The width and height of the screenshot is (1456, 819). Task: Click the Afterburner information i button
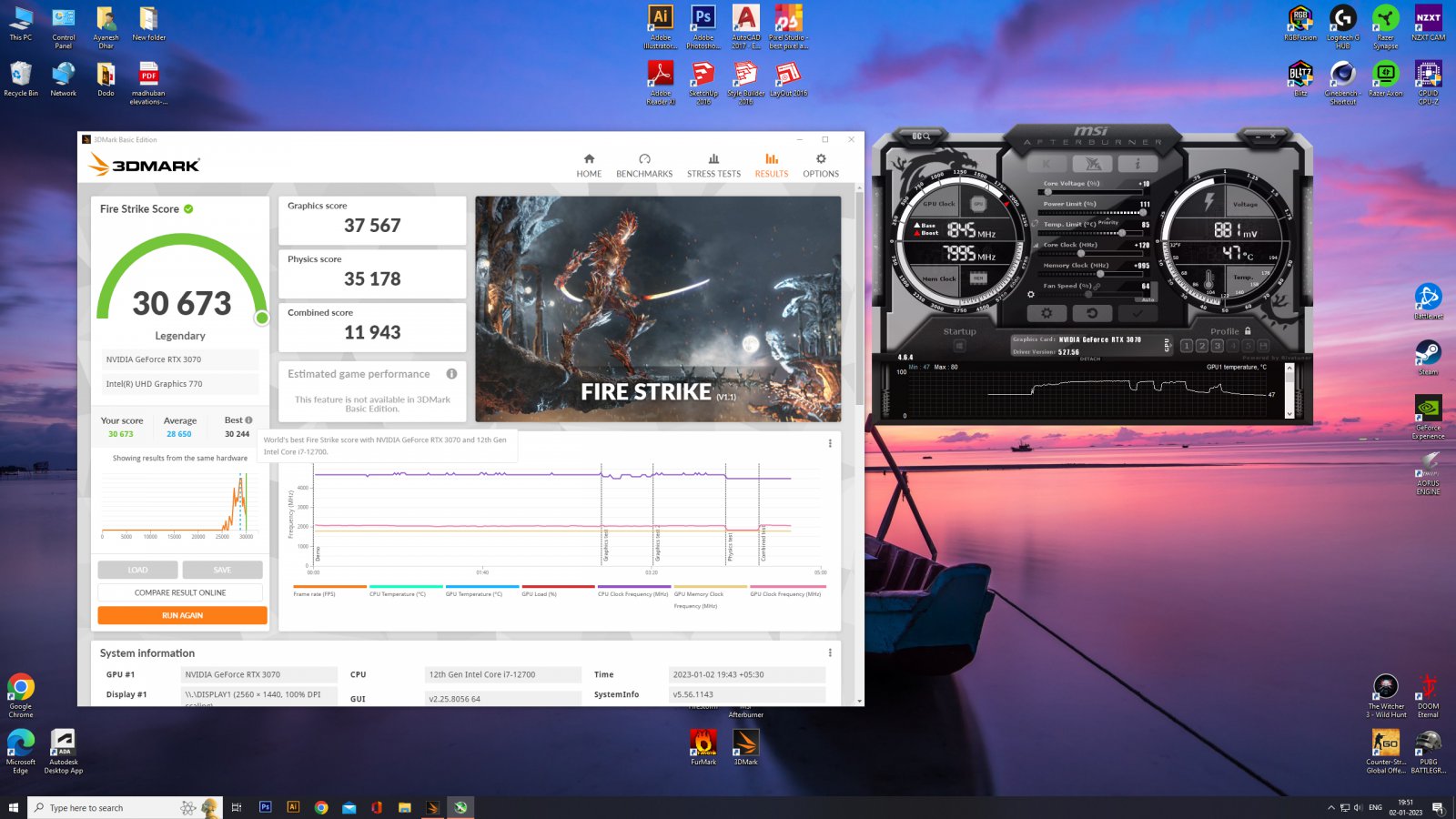point(1137,164)
